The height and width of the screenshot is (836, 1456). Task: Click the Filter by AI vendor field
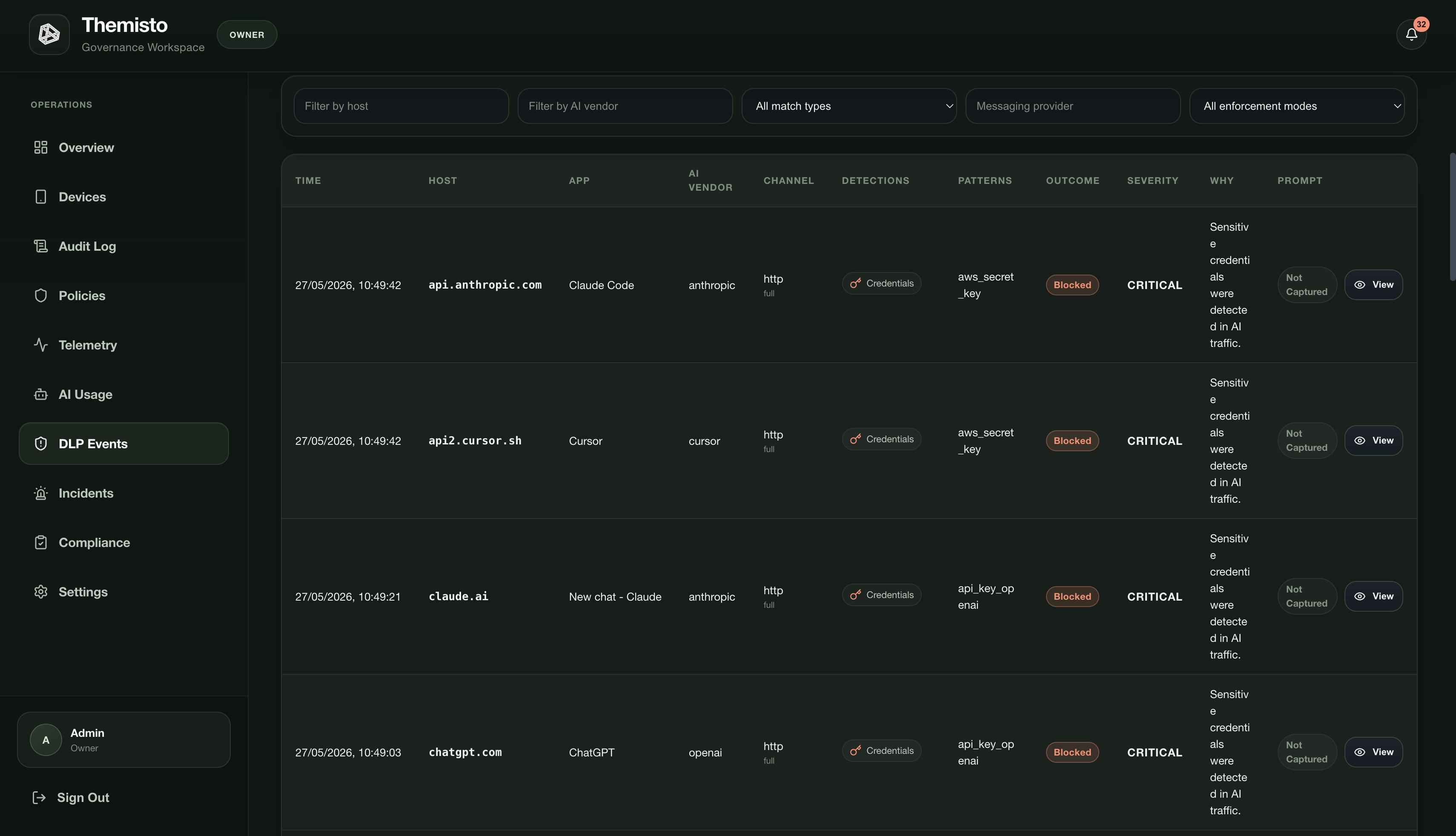point(625,106)
